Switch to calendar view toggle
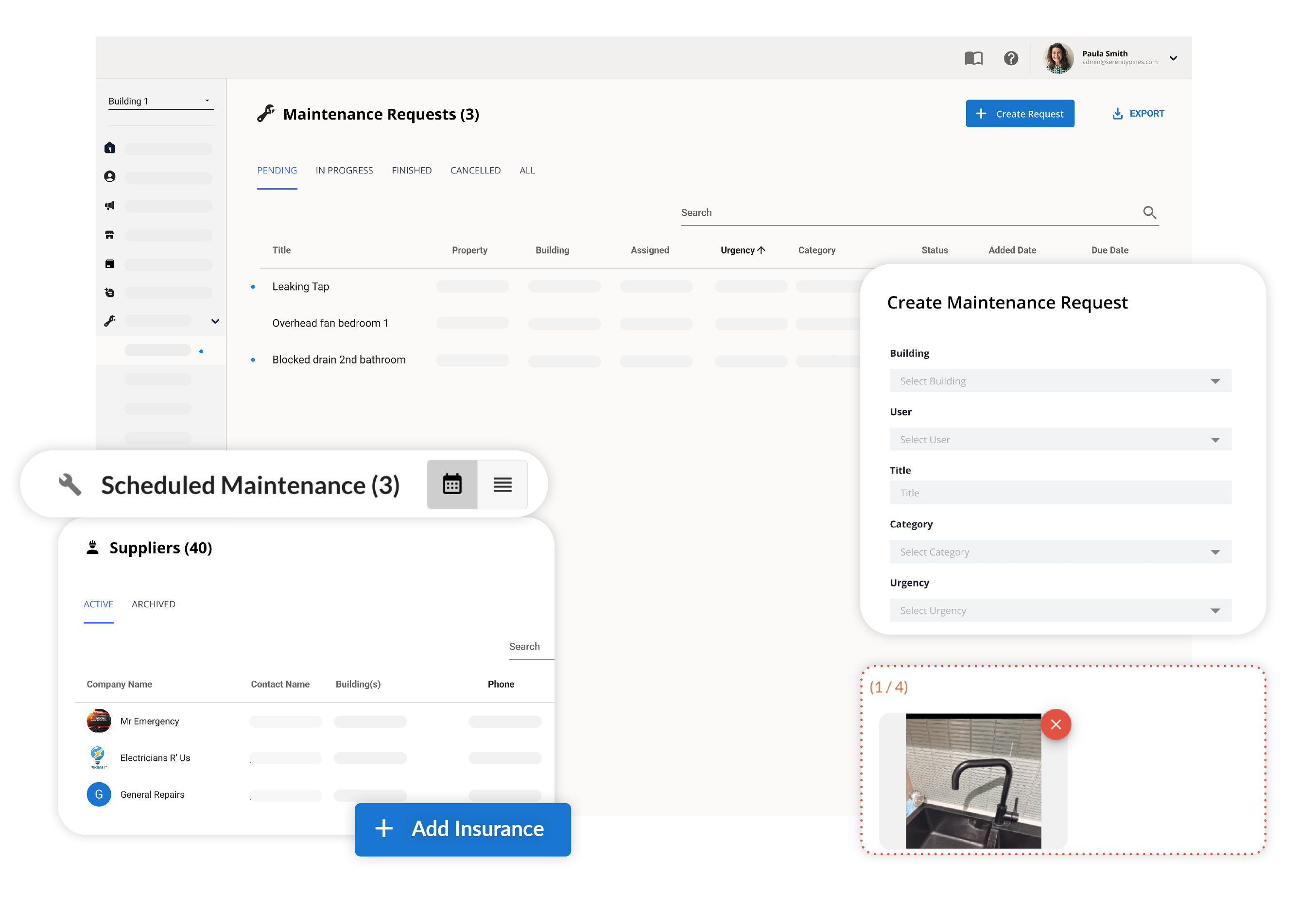Viewport: 1316px width, 911px height. [x=451, y=484]
